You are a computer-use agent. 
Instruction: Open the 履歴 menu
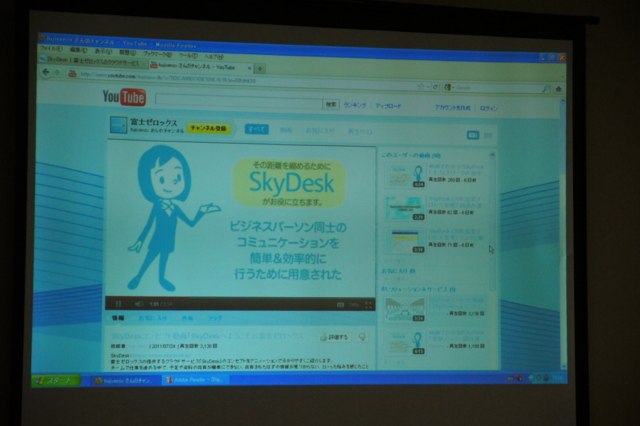[127, 53]
